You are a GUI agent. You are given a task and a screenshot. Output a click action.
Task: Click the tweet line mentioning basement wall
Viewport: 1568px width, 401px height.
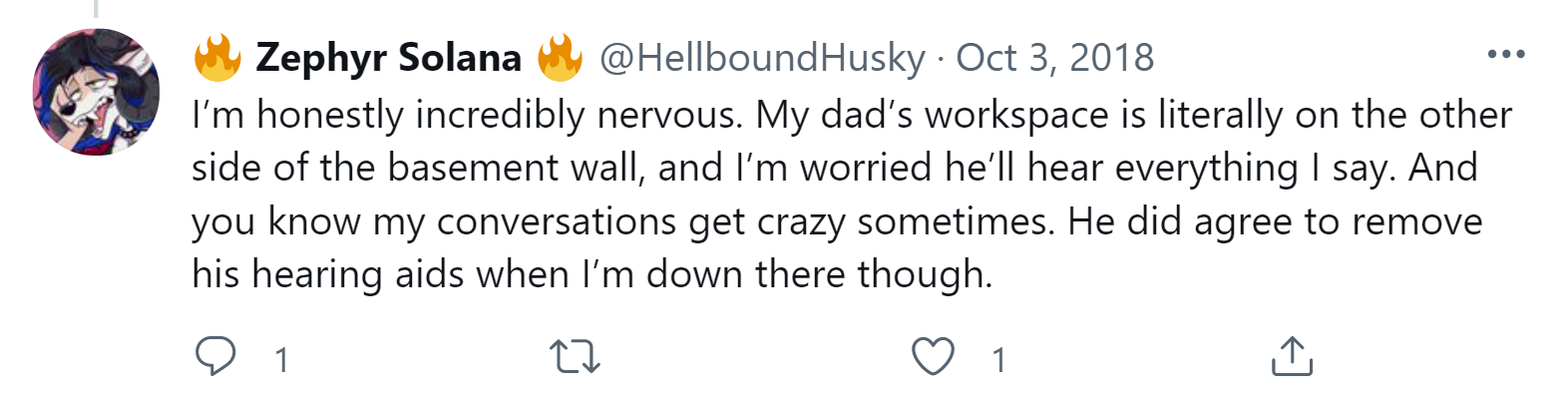click(x=835, y=168)
